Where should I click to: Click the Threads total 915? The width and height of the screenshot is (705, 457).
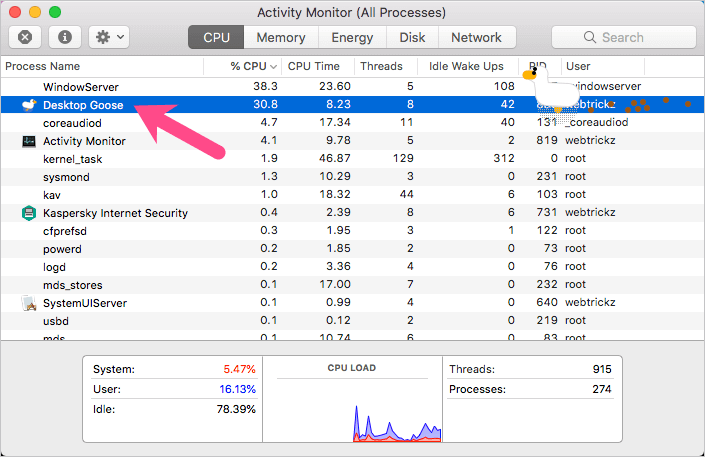coord(602,369)
